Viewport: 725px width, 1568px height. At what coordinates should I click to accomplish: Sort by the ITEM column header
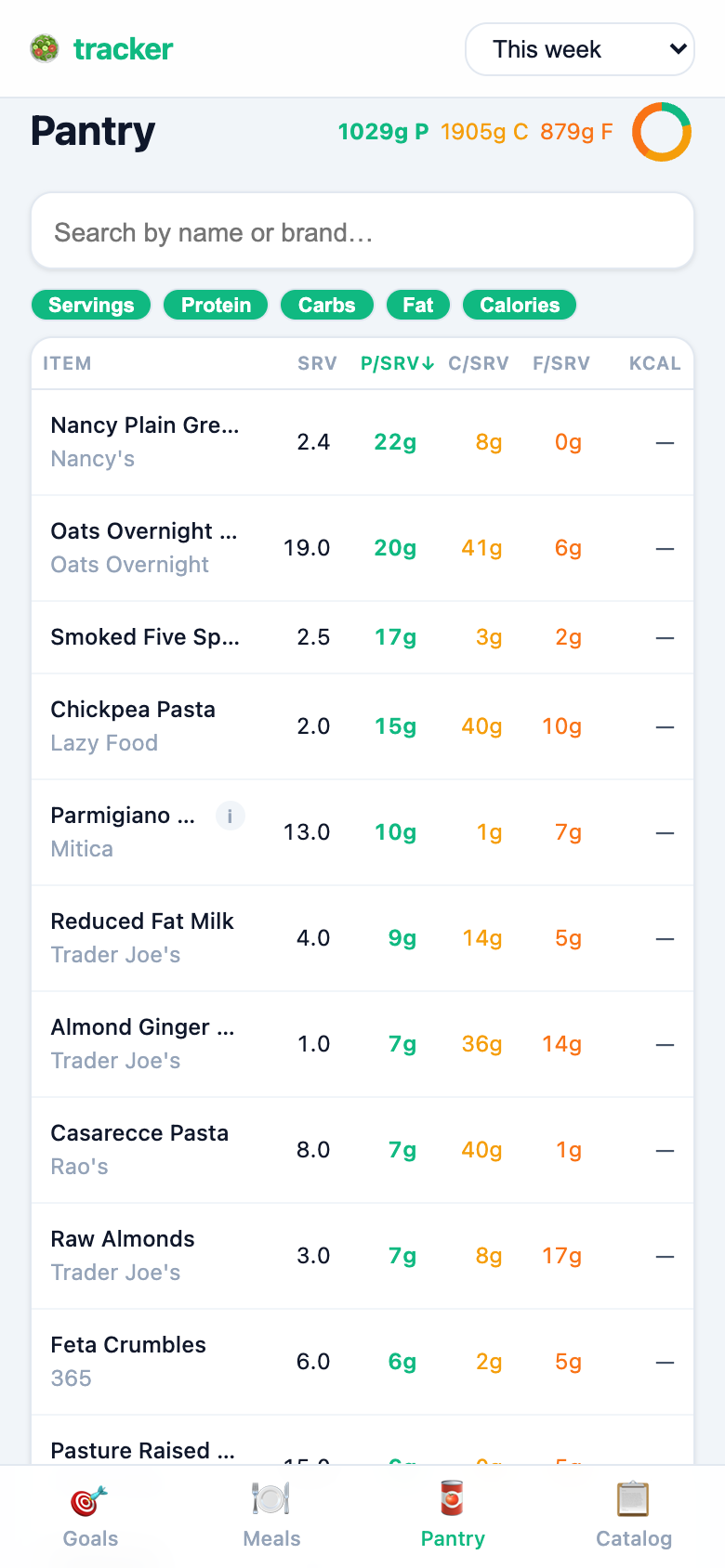coord(67,363)
